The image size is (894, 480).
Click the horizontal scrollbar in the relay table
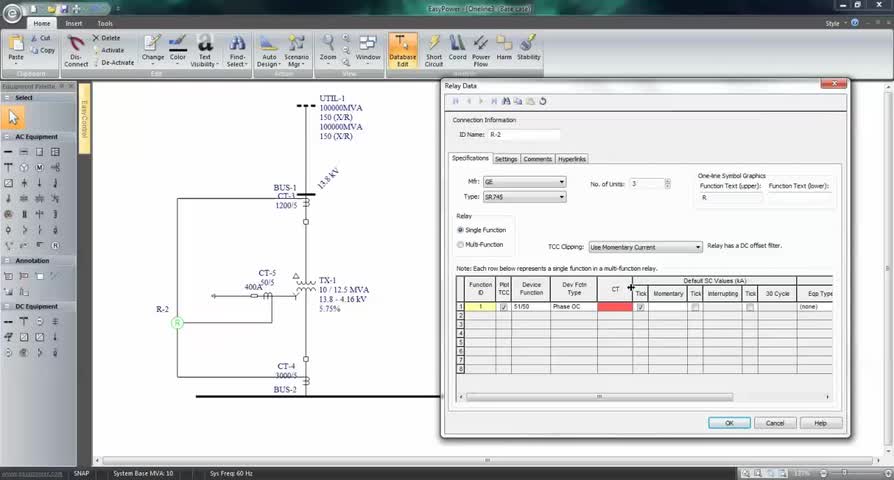tap(599, 397)
